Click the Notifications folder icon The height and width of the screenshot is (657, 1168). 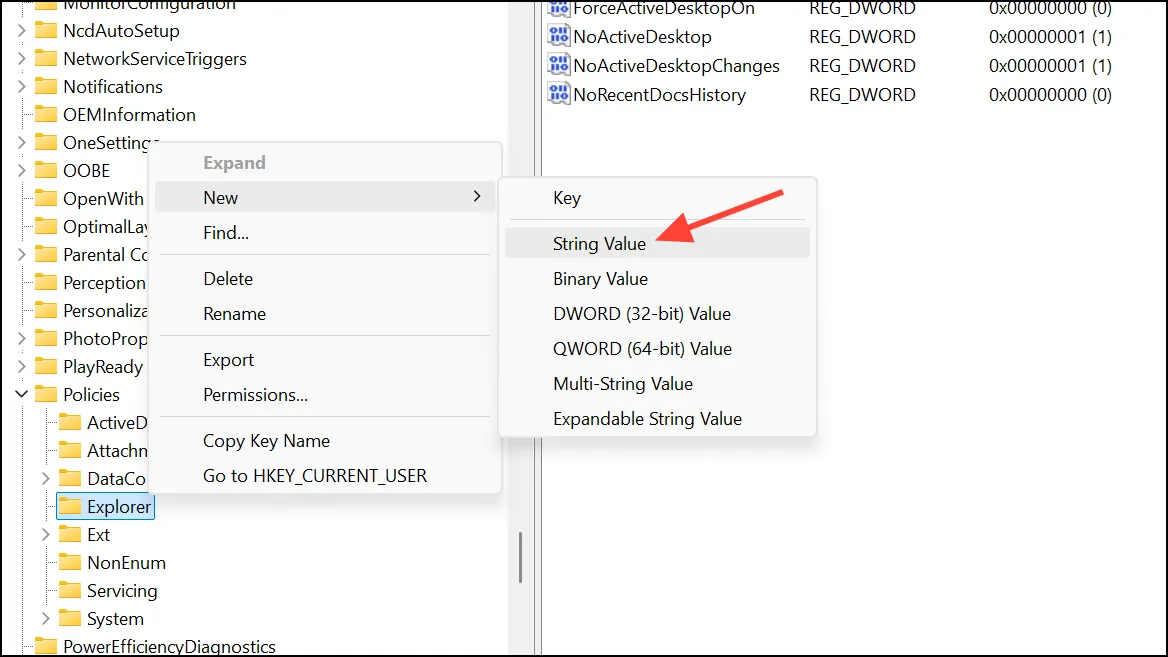[x=46, y=86]
